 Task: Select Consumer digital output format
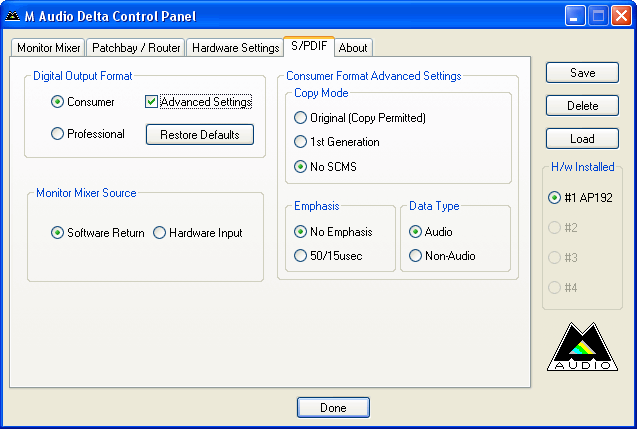[58, 102]
